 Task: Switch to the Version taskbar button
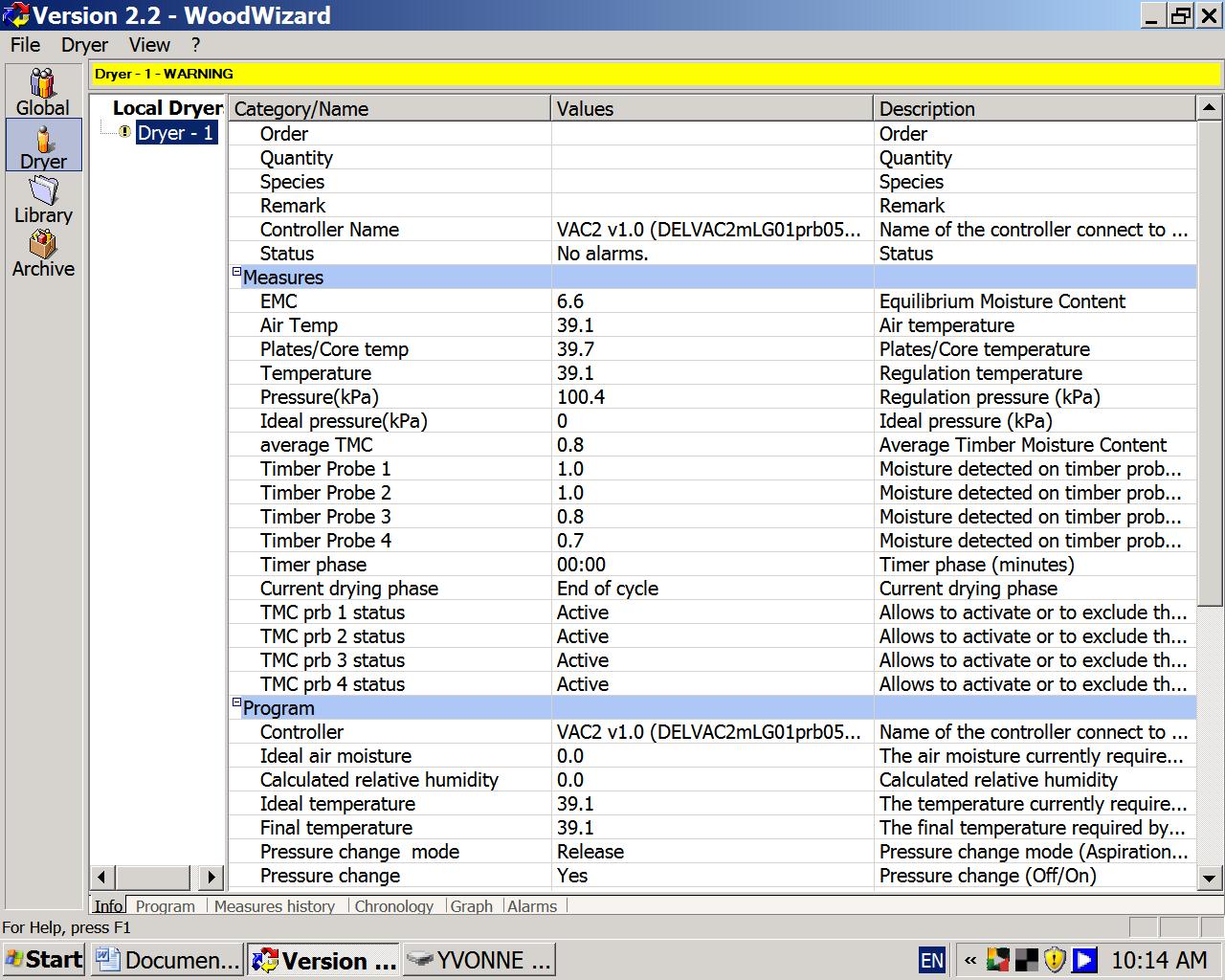coord(323,959)
